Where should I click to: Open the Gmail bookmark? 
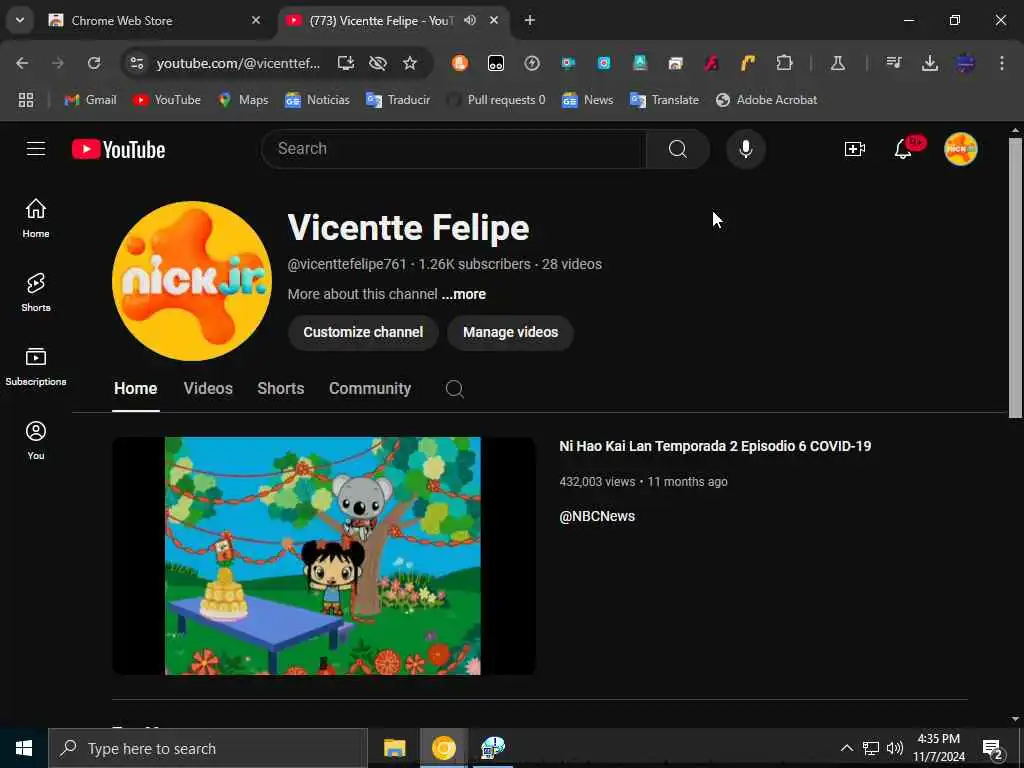[90, 100]
